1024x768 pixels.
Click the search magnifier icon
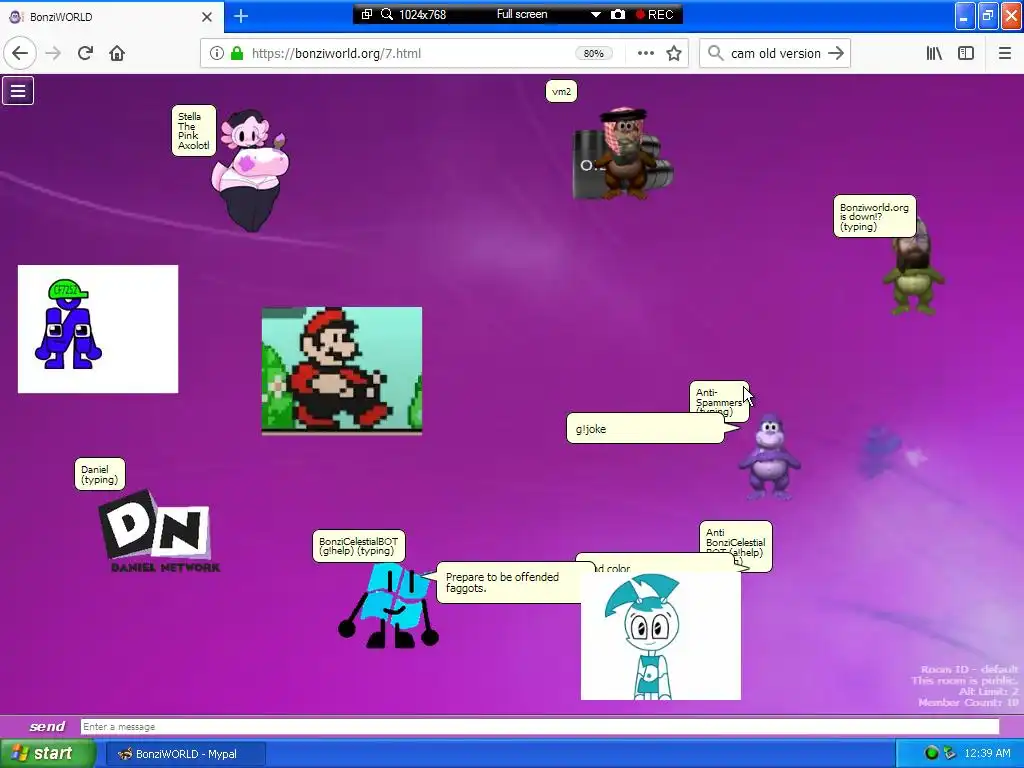pos(715,53)
